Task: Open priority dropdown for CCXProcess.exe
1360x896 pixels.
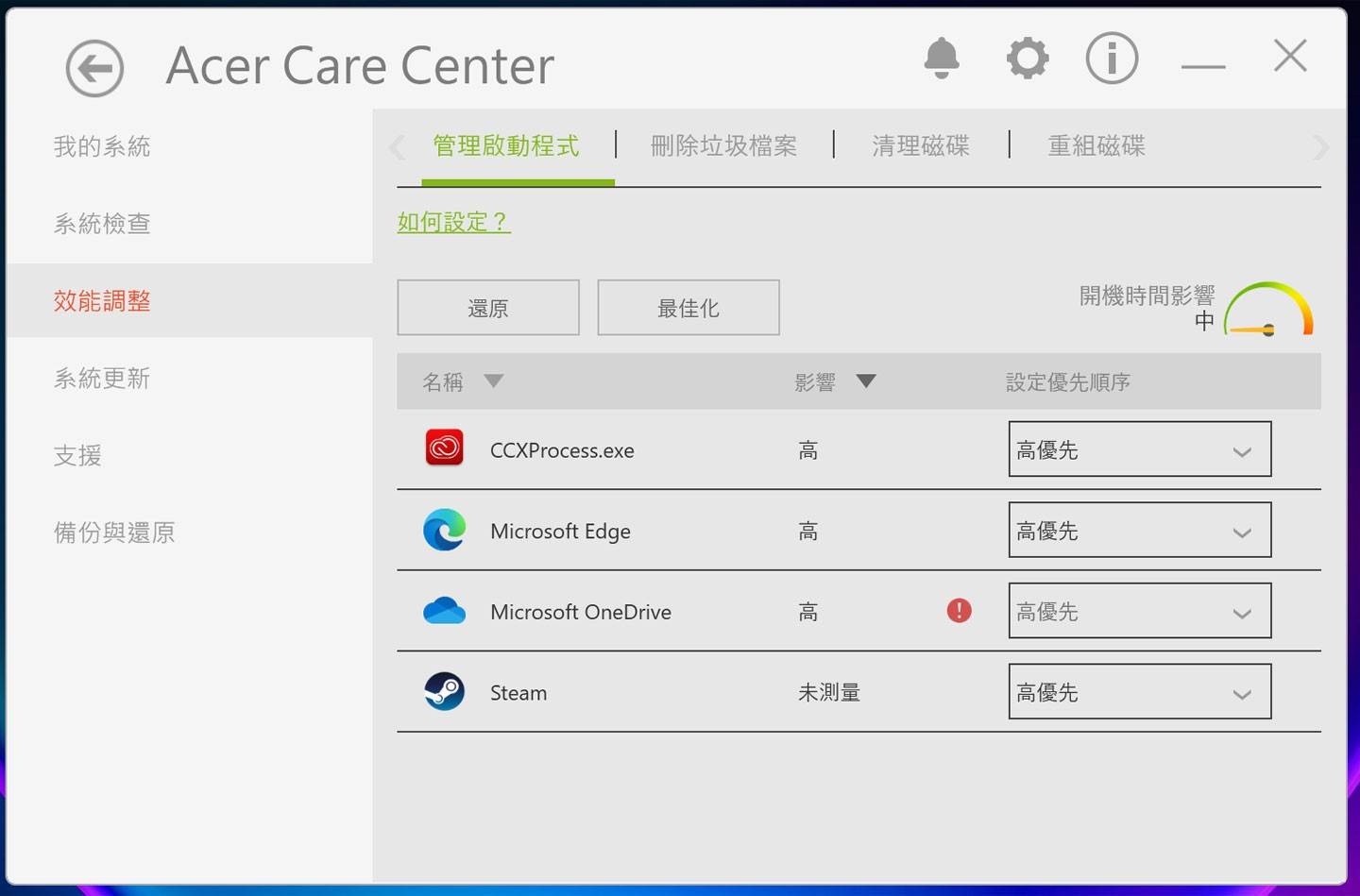Action: (x=1139, y=449)
